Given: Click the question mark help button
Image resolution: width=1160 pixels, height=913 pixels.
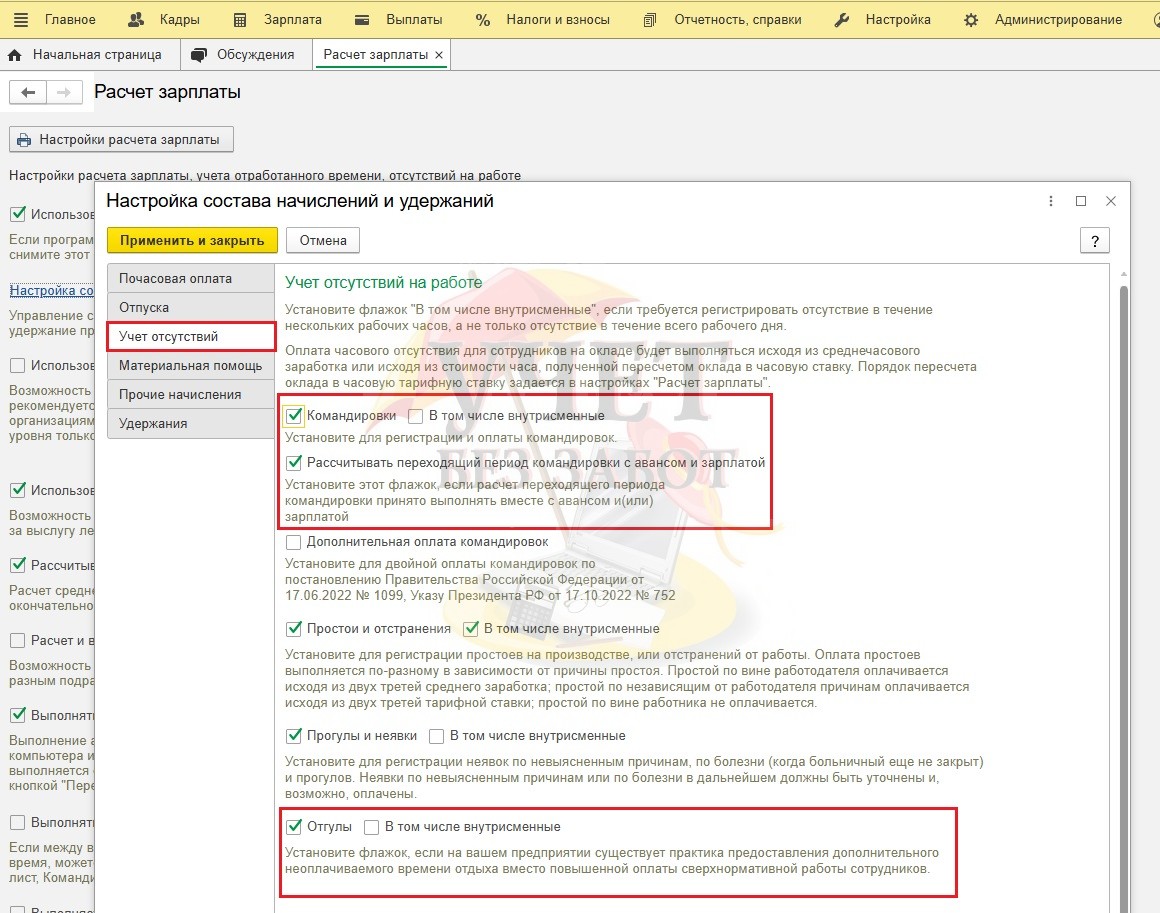Looking at the screenshot, I should [x=1095, y=240].
